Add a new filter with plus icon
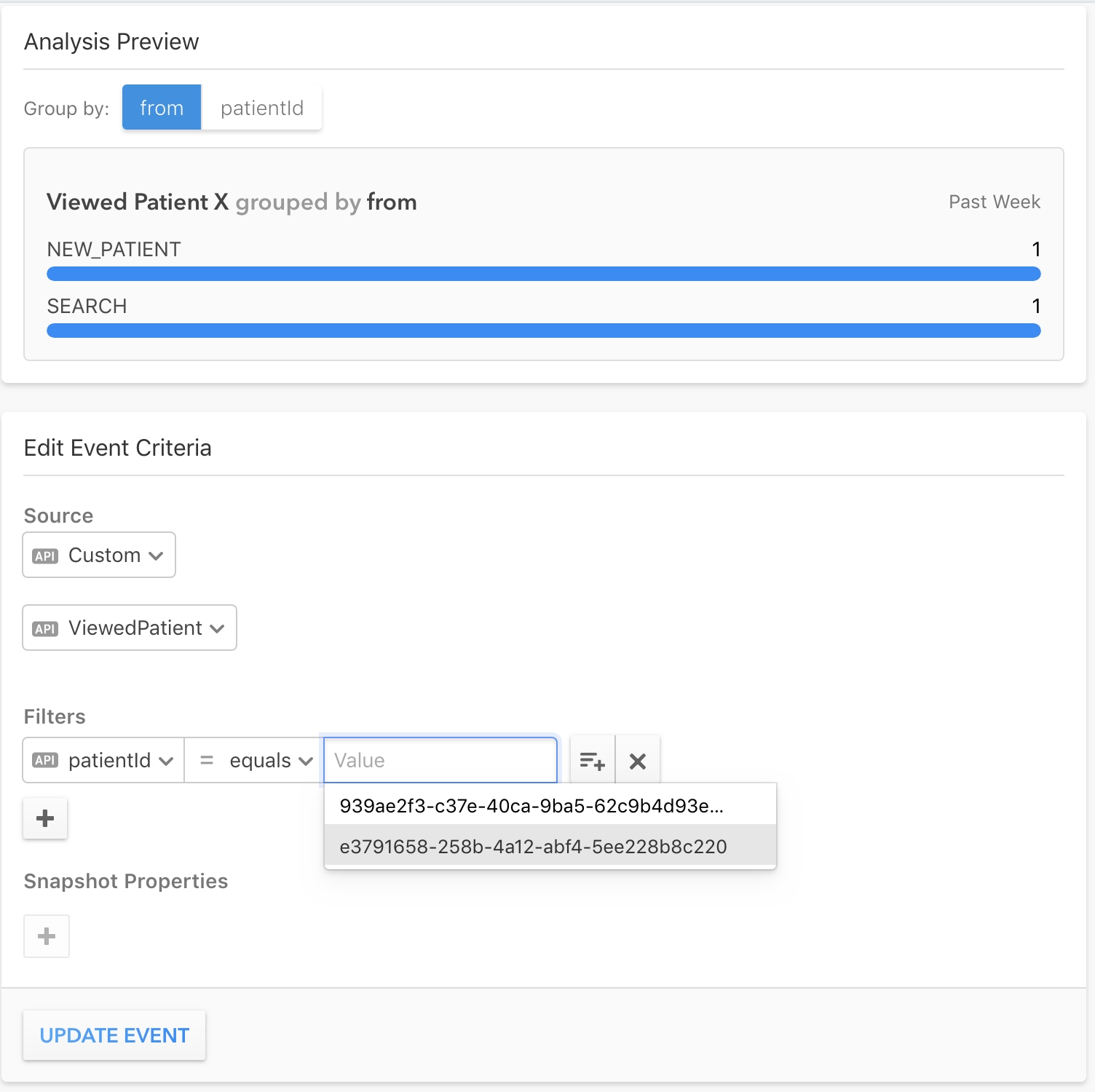1095x1092 pixels. pyautogui.click(x=45, y=818)
